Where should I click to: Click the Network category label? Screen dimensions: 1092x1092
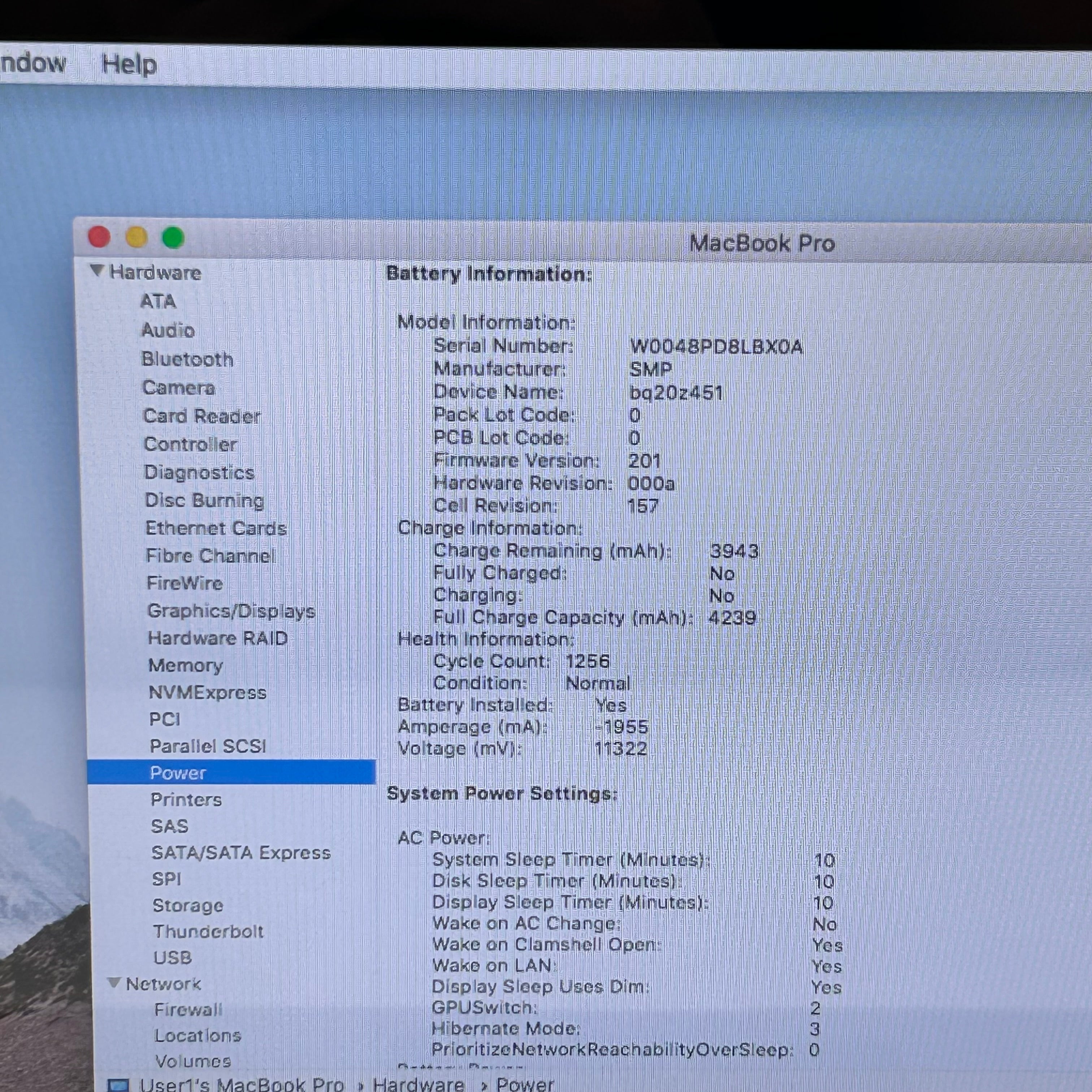coord(163,984)
